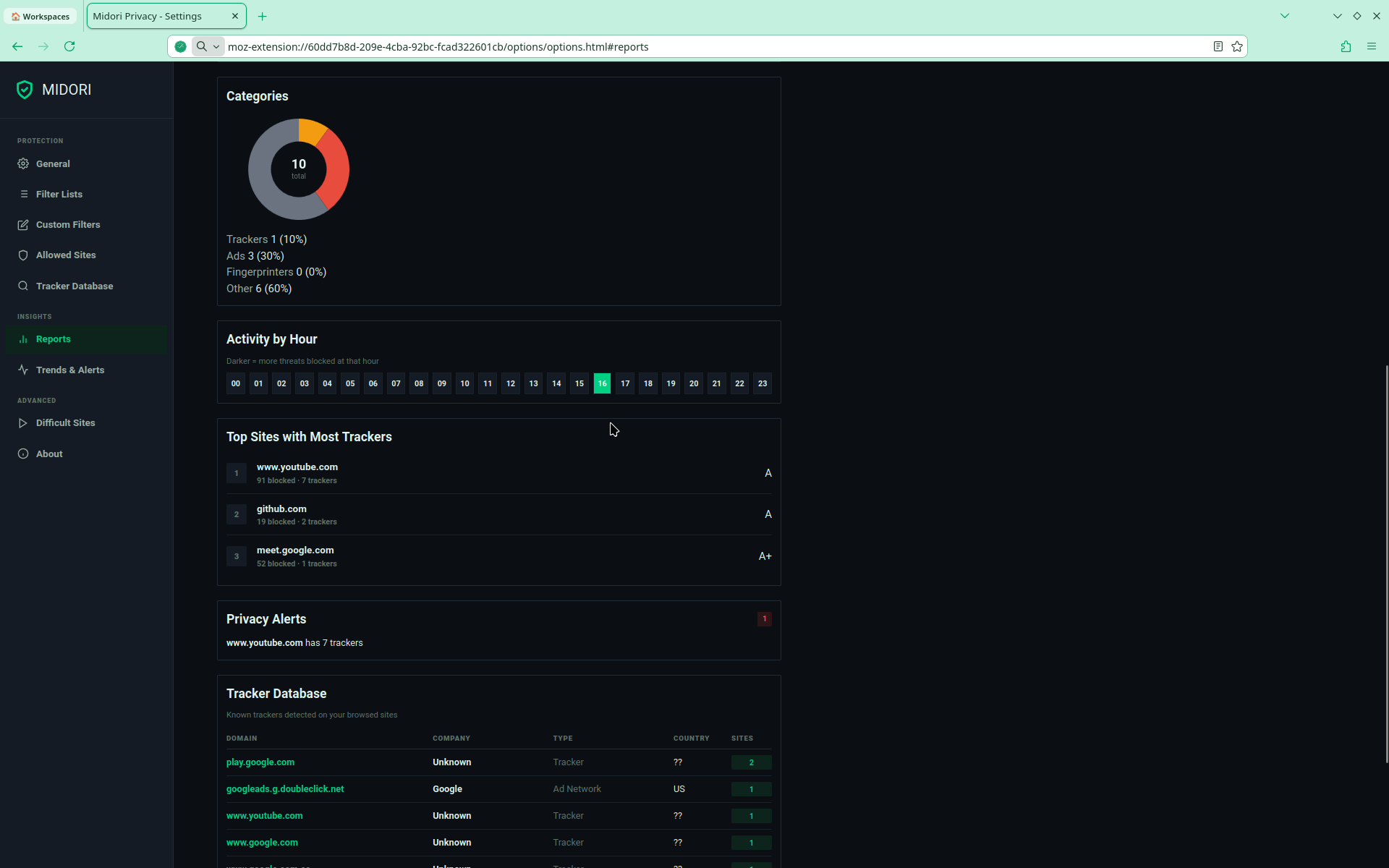
Task: Click the DOMAIN column header
Action: point(242,739)
